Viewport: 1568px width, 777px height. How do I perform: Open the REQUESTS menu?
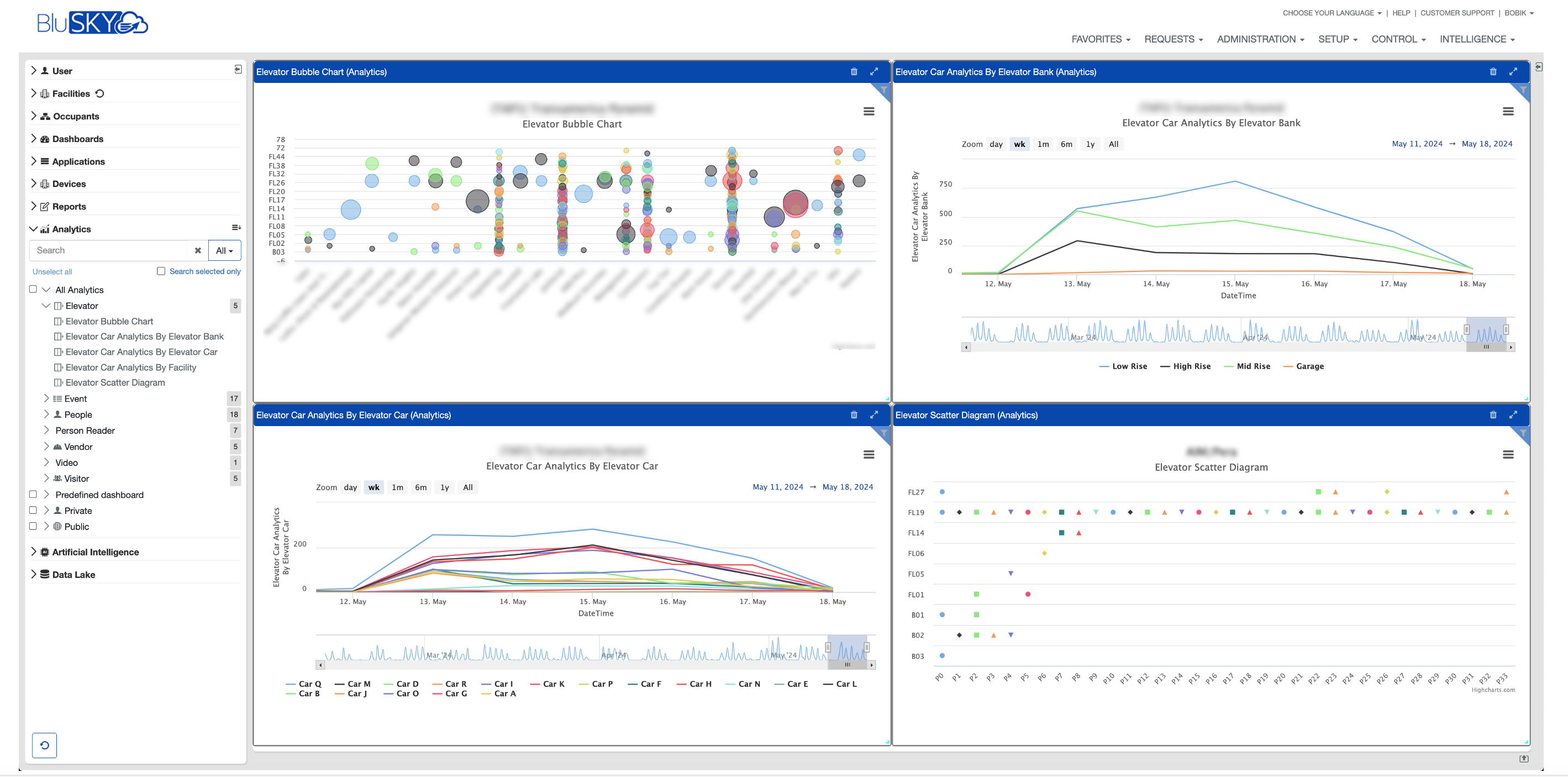point(1173,39)
